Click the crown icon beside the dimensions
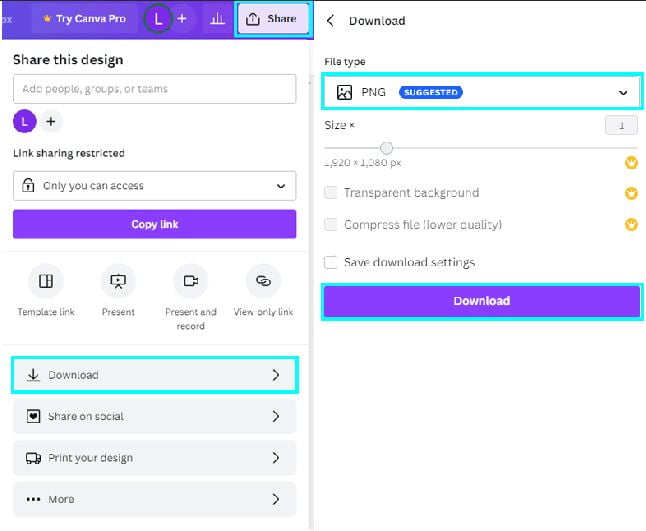Screen dimensions: 646x531 tap(631, 163)
